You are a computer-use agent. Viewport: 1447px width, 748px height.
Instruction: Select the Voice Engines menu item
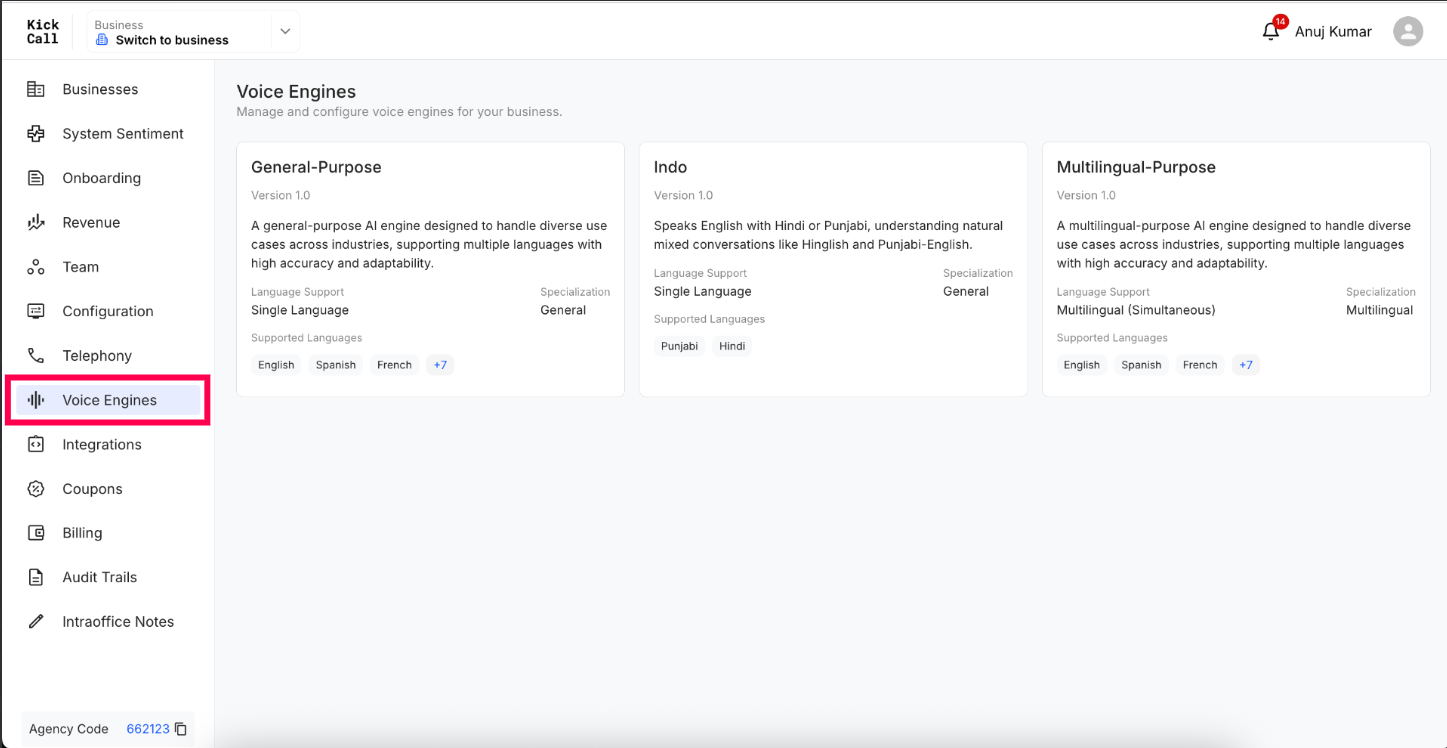108,400
